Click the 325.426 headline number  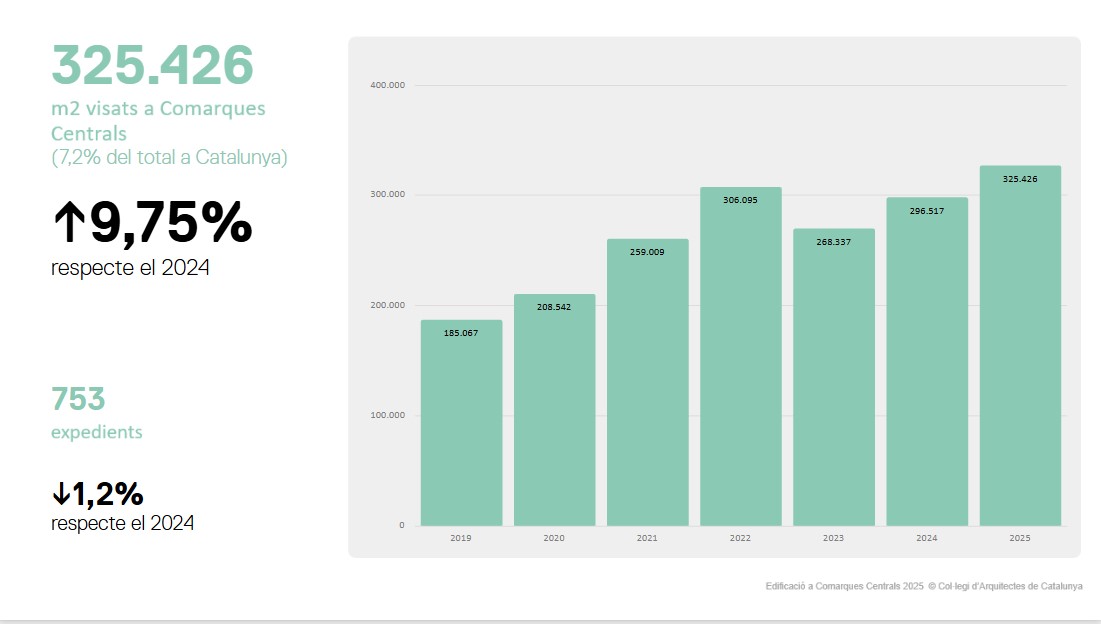tap(153, 65)
